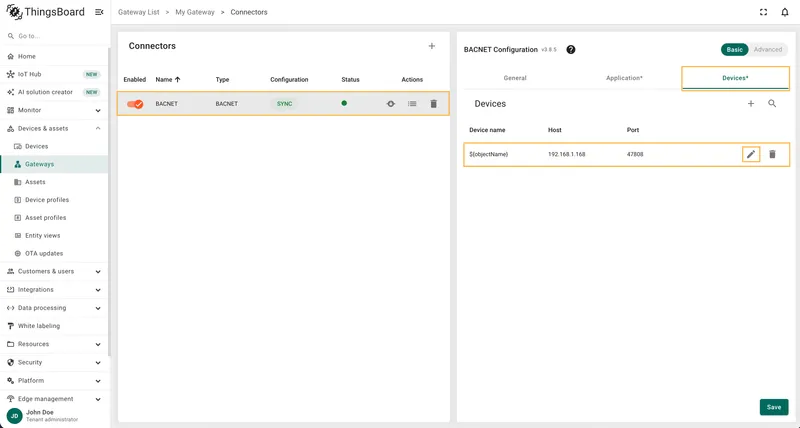The height and width of the screenshot is (428, 800).
Task: Expand the Platform menu
Action: tap(54, 381)
